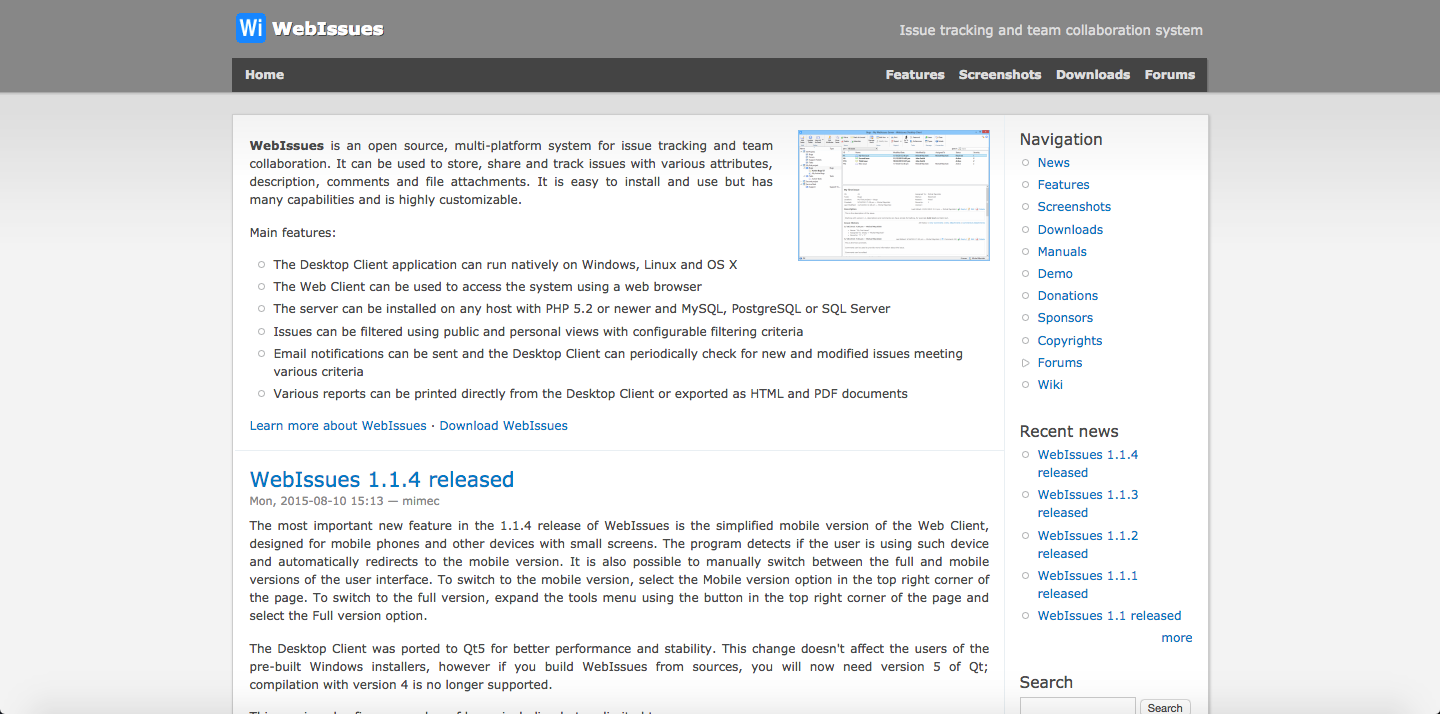
Task: Open Manuals in the sidebar navigation
Action: coord(1061,252)
